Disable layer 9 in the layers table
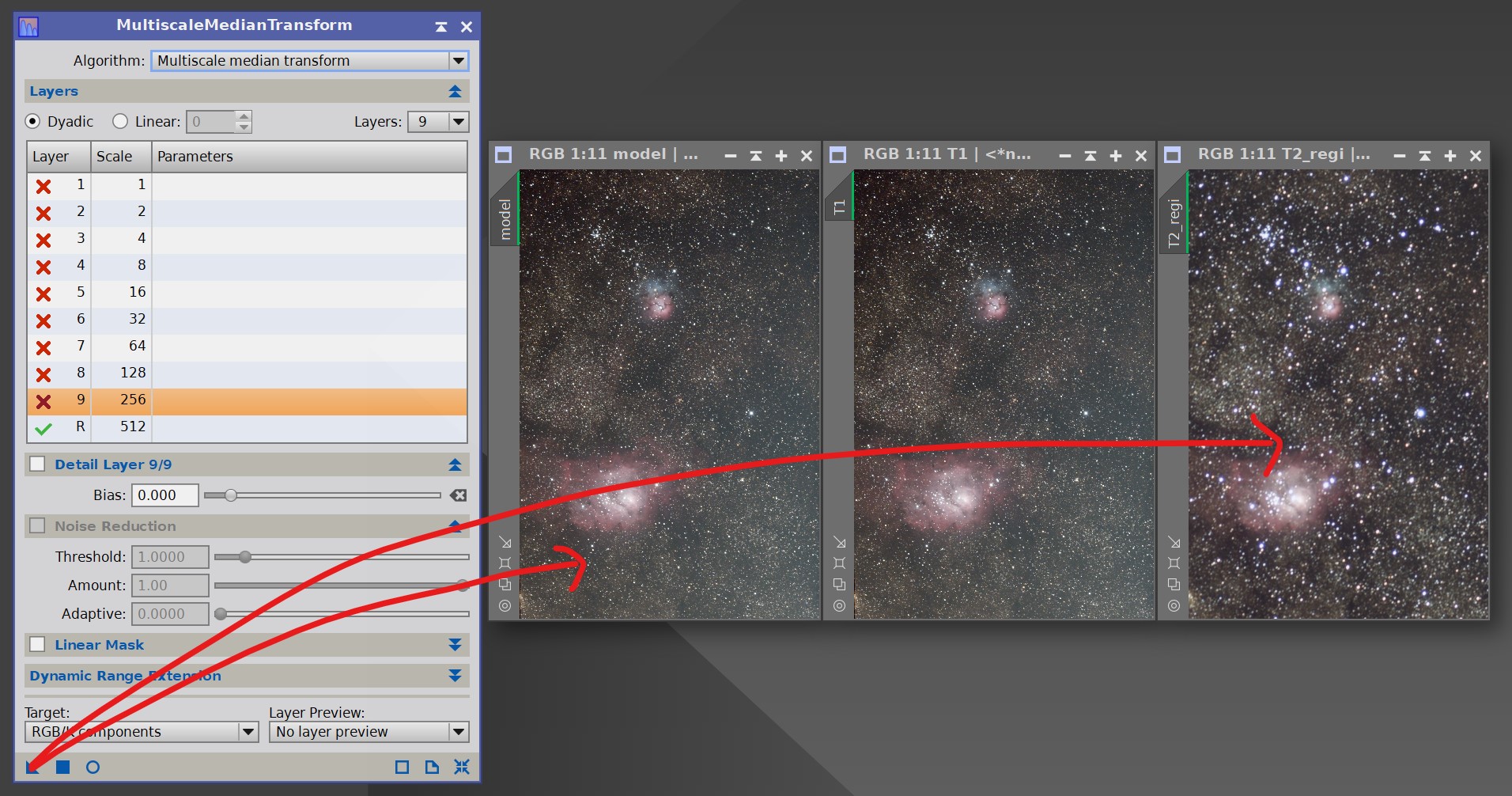This screenshot has width=1512, height=796. [x=43, y=400]
